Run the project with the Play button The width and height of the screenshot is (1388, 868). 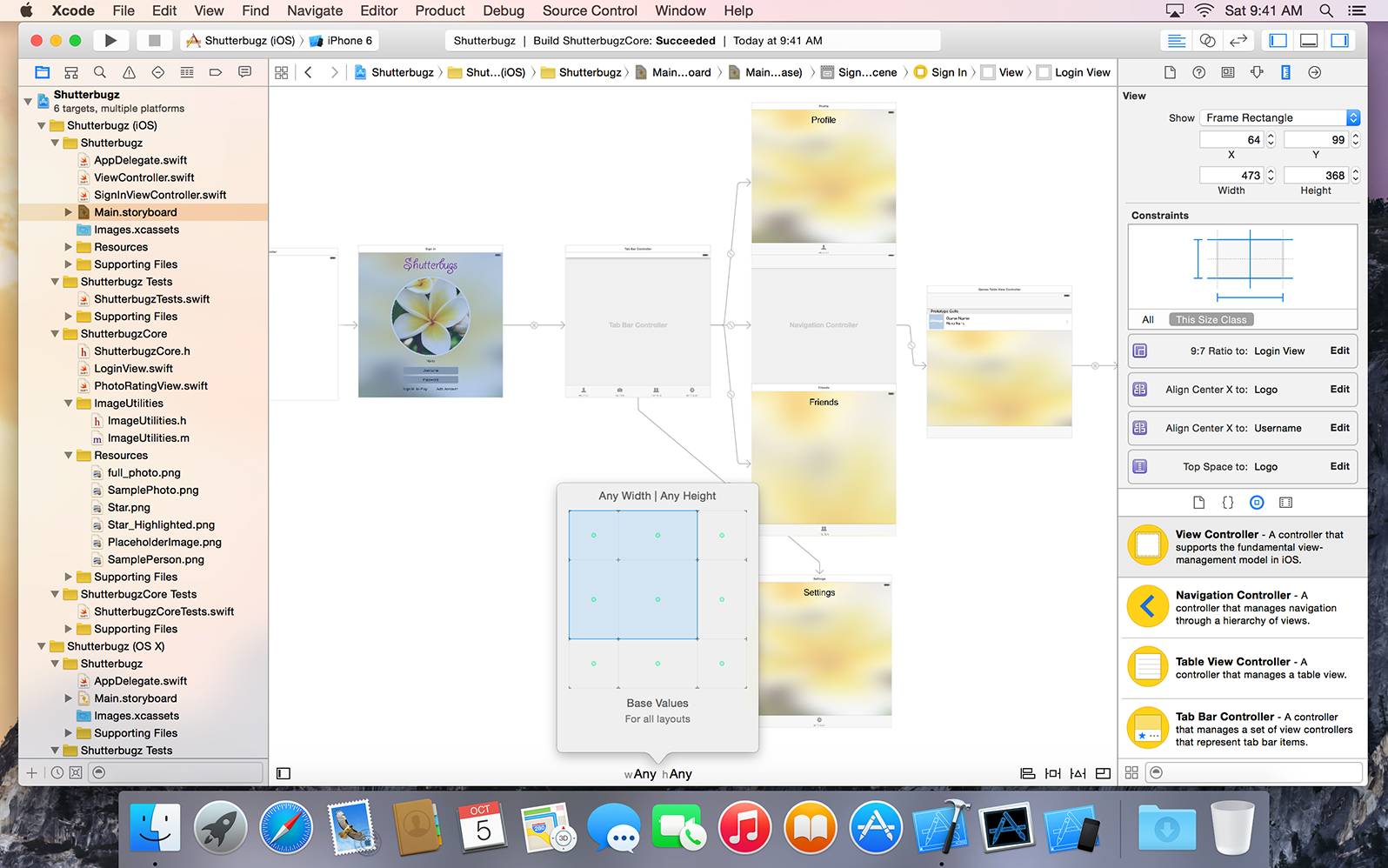coord(110,40)
